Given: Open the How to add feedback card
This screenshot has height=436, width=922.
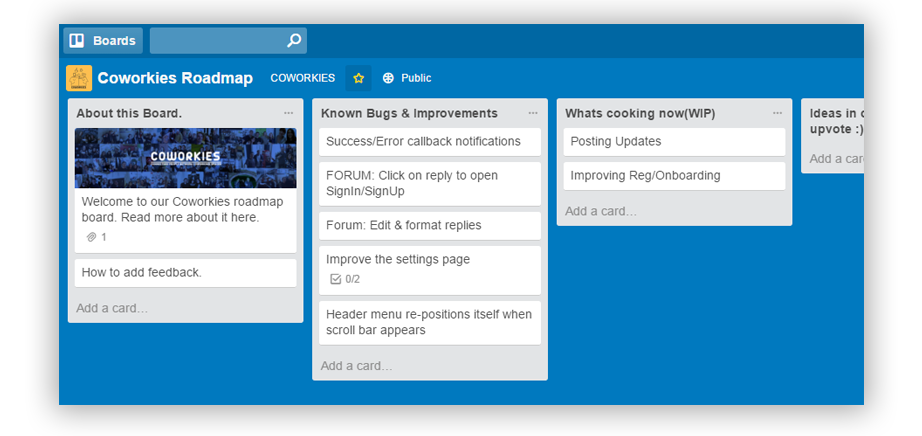Looking at the screenshot, I should [186, 273].
